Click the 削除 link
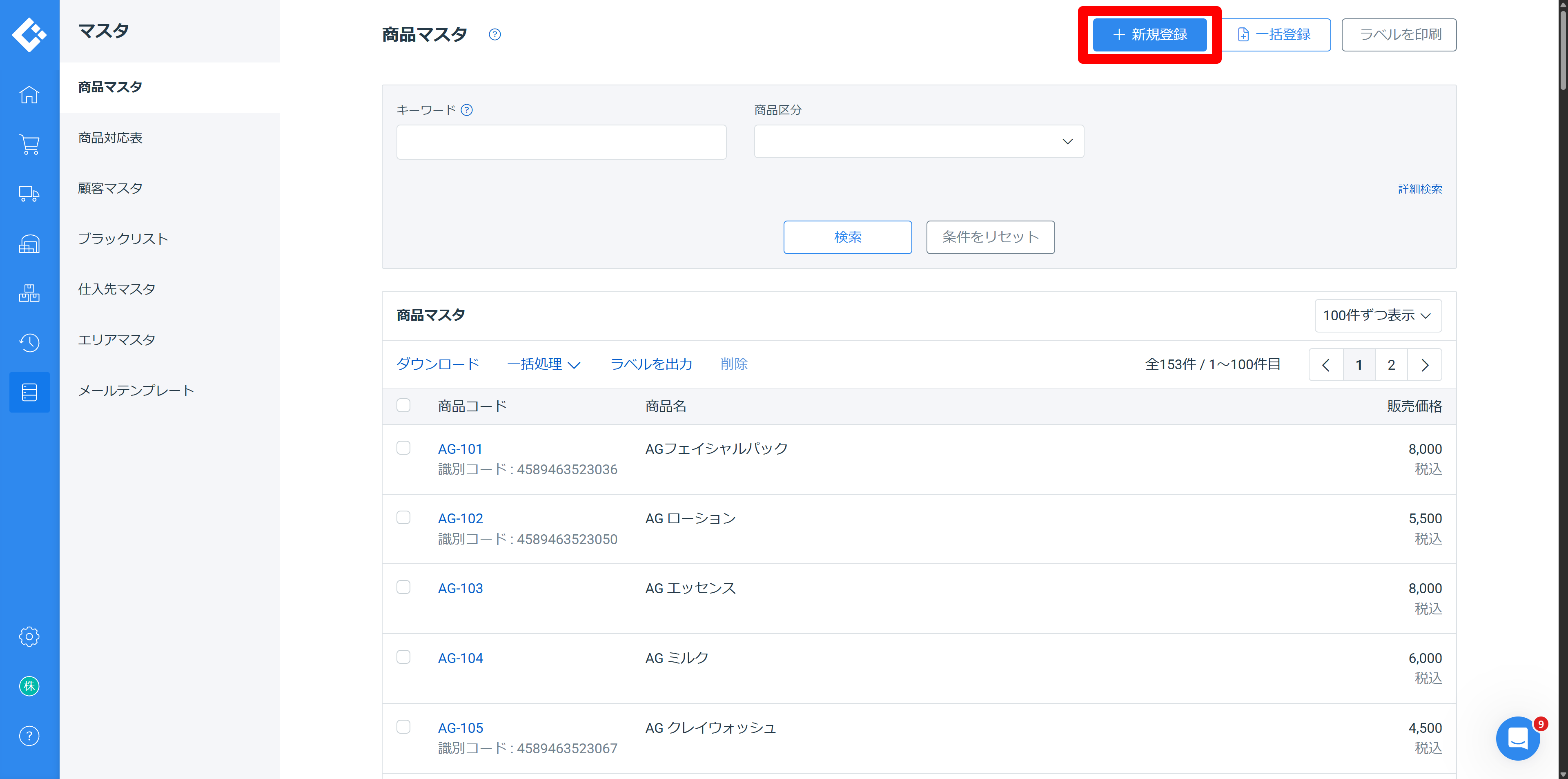The image size is (1568, 779). point(734,364)
